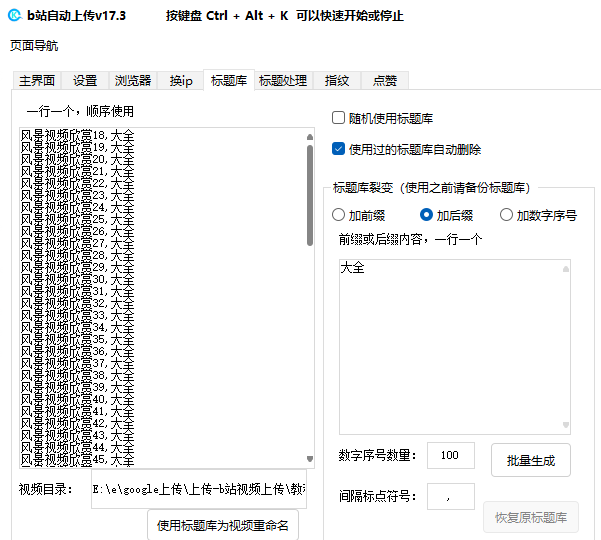Click the 视频目录 path field

198,491
